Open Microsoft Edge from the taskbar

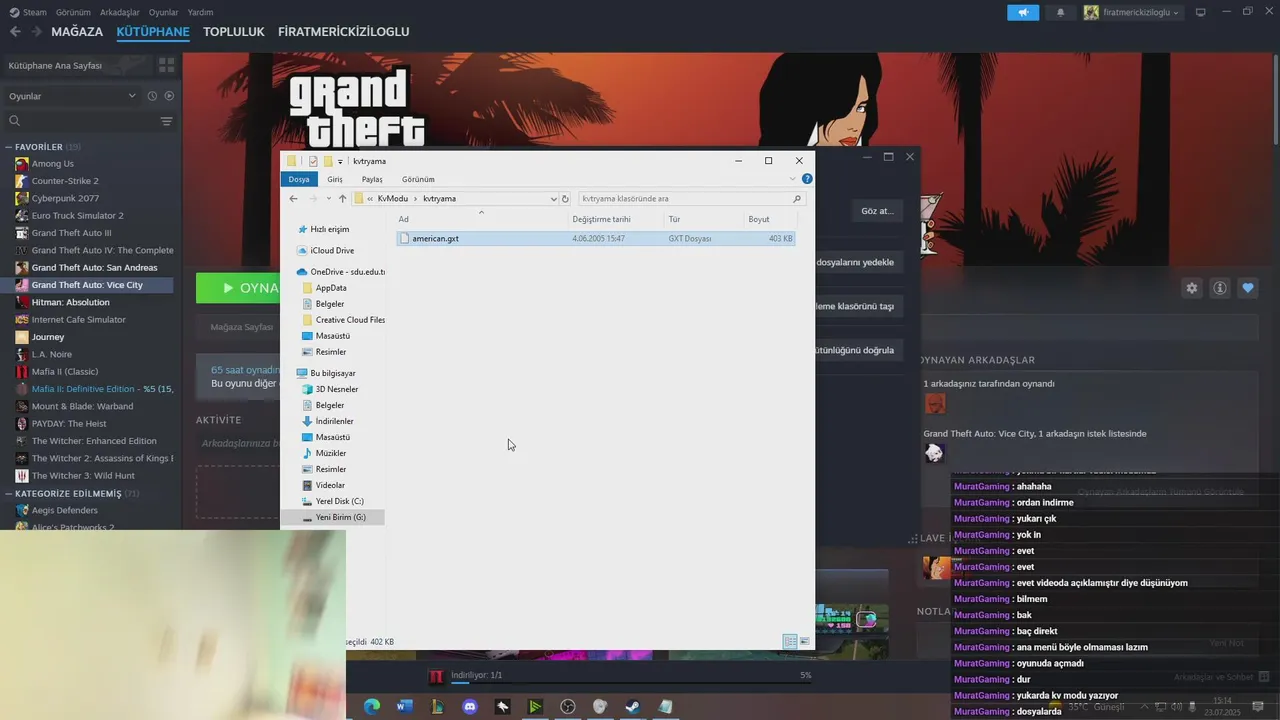372,706
